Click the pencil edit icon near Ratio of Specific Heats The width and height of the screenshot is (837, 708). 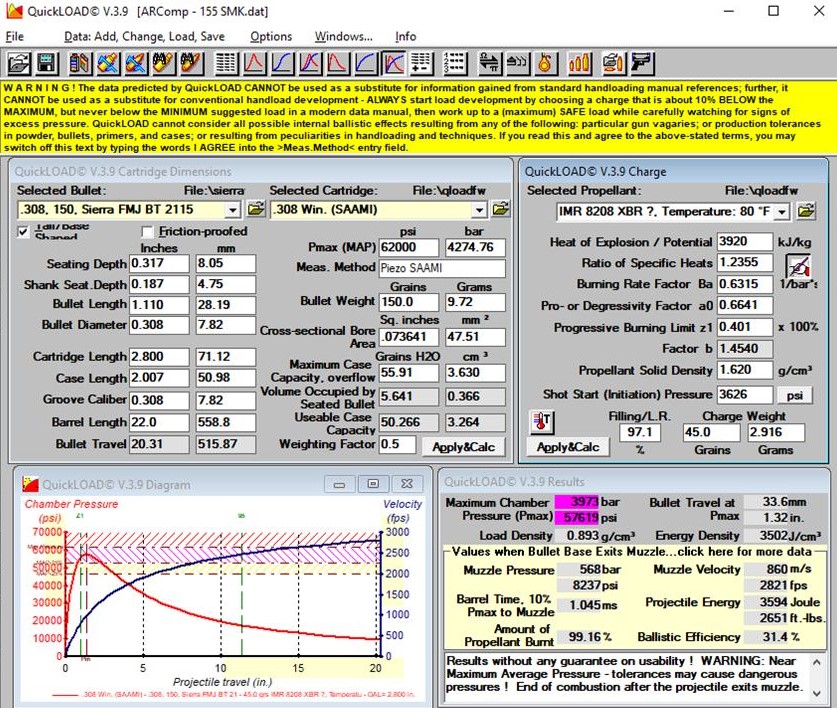798,265
